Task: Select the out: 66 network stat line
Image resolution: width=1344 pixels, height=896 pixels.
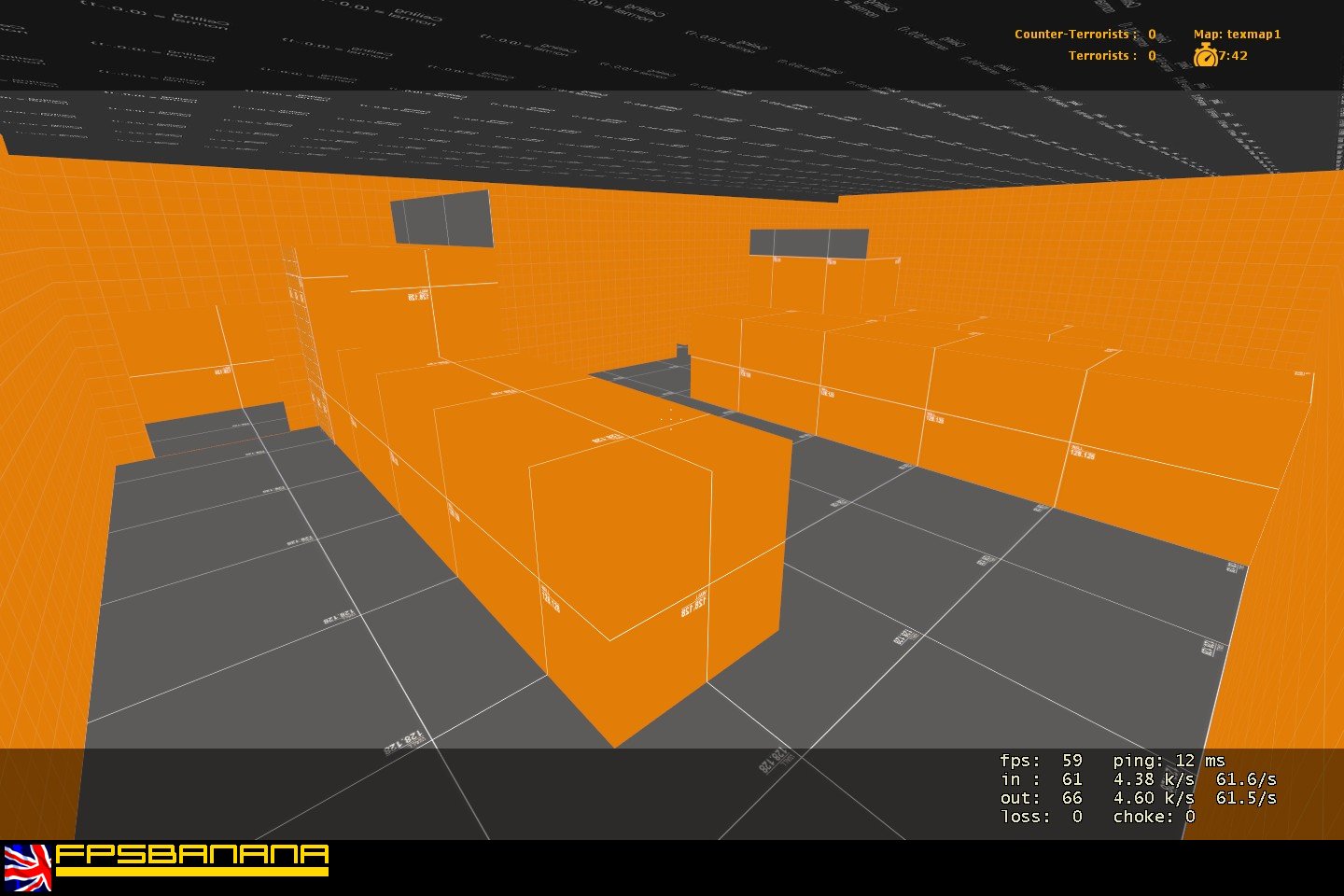Action: click(1039, 798)
